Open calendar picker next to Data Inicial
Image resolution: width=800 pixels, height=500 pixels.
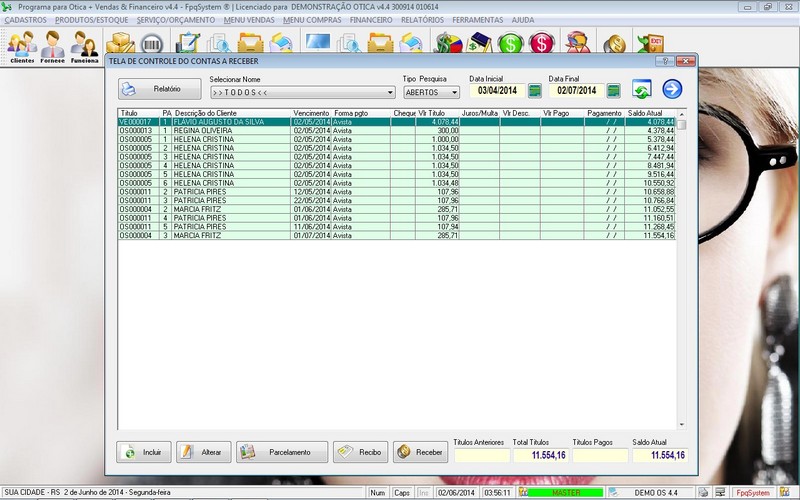pyautogui.click(x=534, y=91)
